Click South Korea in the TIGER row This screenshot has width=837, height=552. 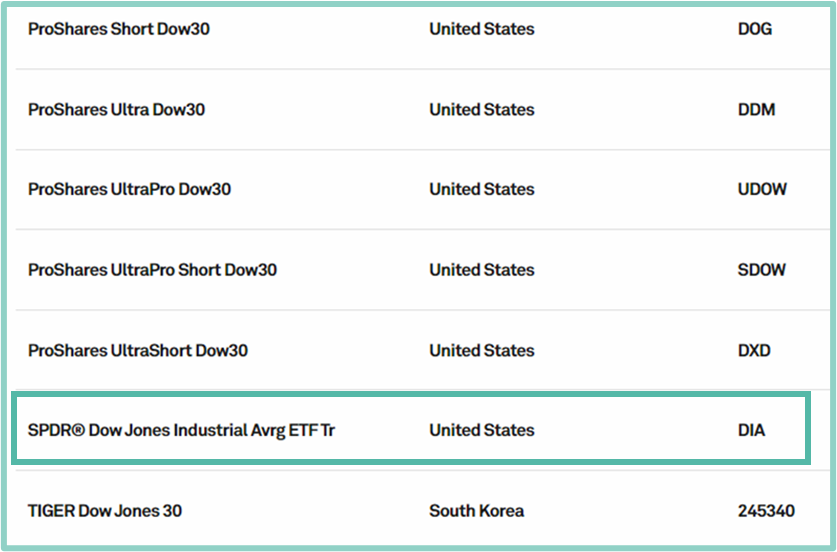[x=477, y=510]
